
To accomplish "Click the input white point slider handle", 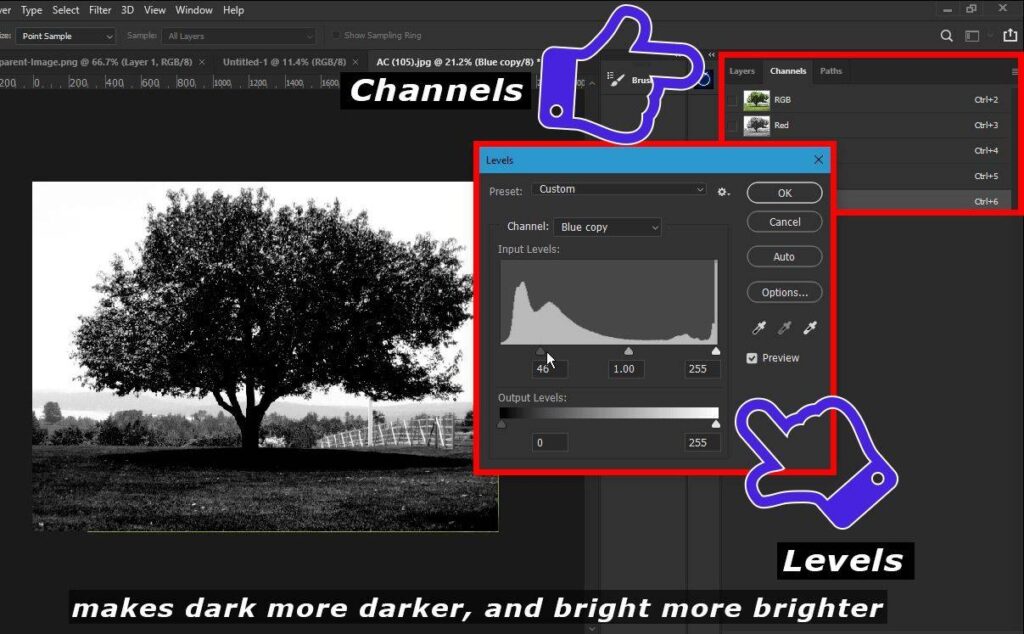I will point(716,351).
